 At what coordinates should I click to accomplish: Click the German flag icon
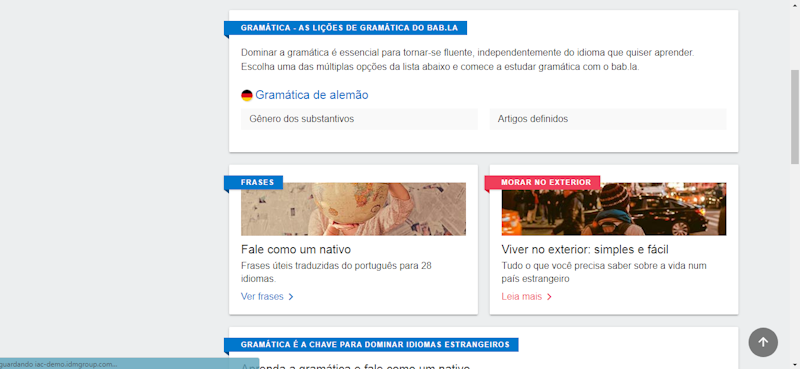click(247, 95)
